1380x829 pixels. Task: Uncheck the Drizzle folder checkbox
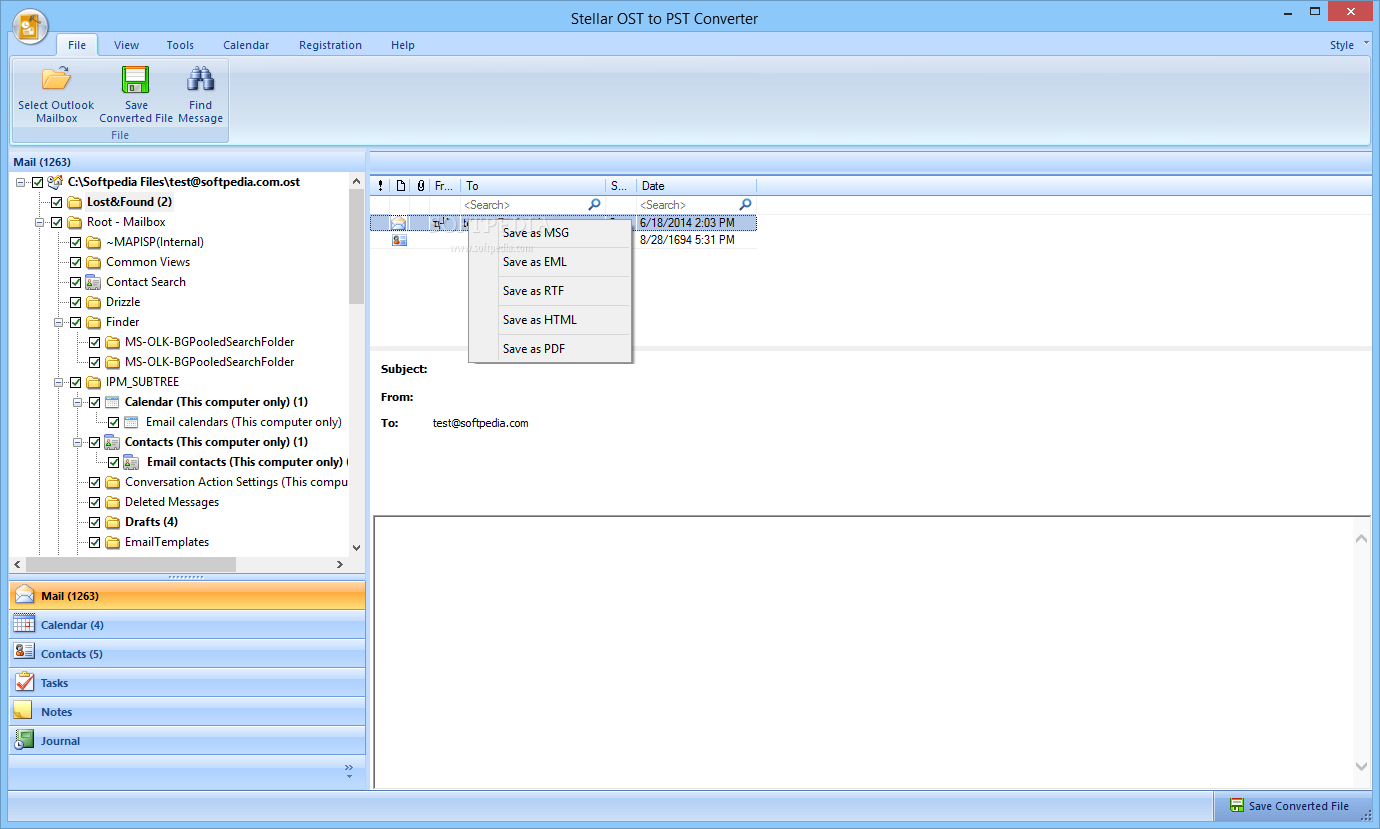(76, 302)
